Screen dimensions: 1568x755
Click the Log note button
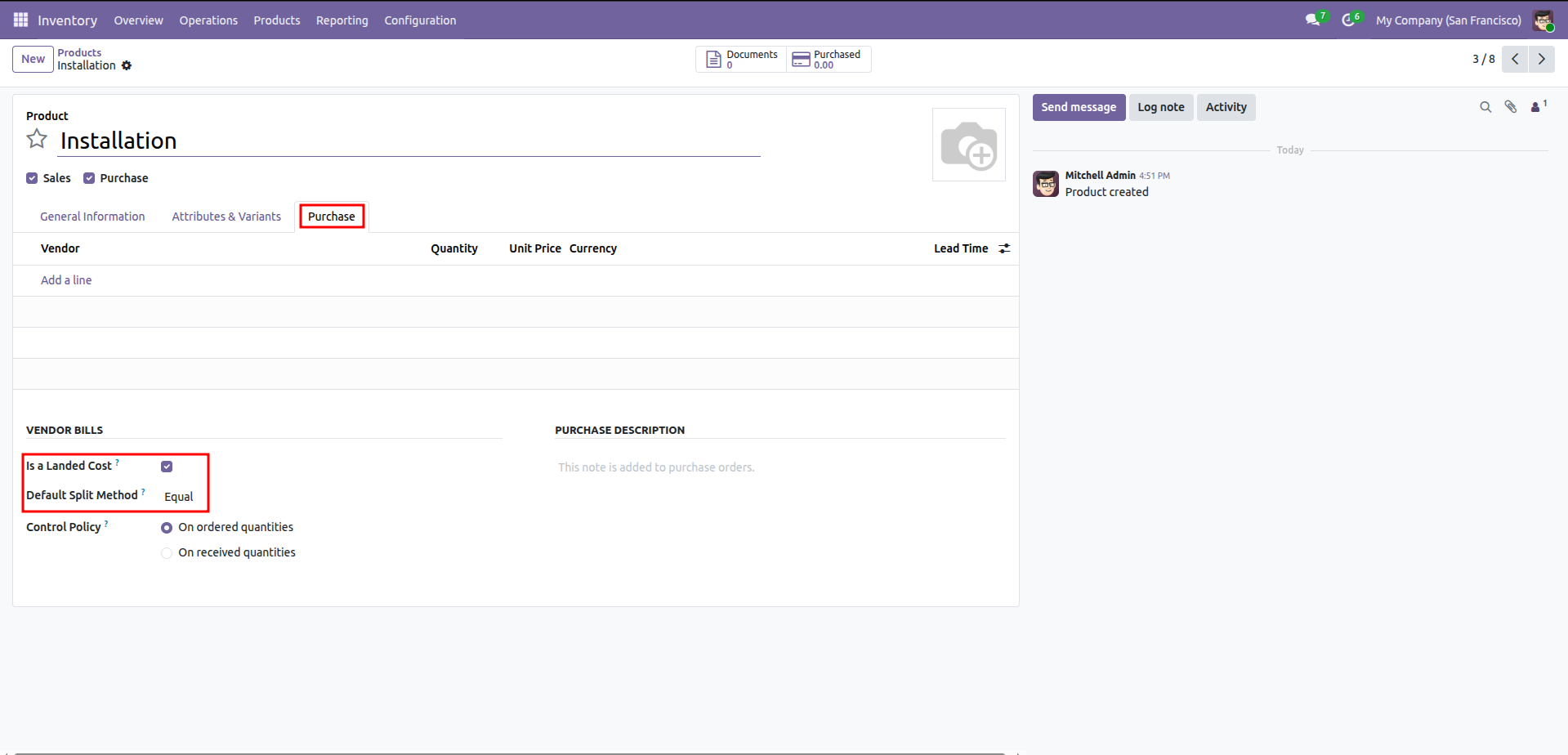tap(1160, 107)
